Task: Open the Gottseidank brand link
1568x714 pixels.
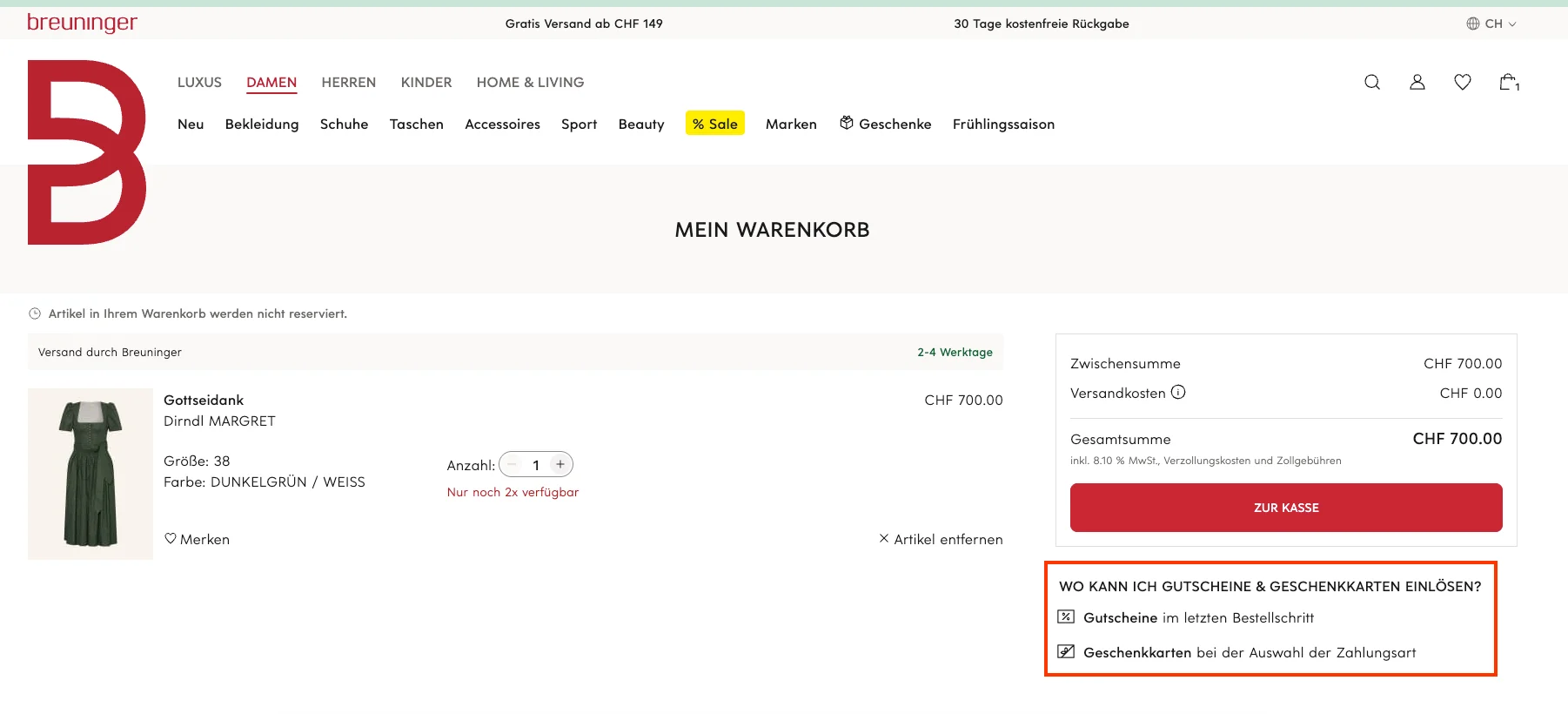Action: tap(204, 400)
